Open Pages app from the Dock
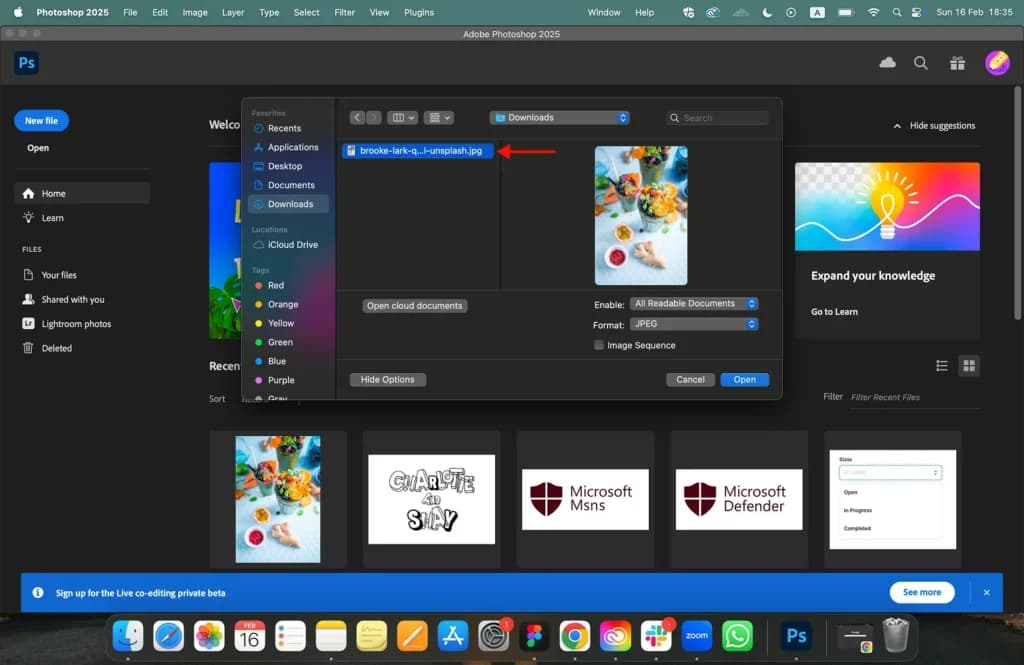The height and width of the screenshot is (665, 1024). (412, 636)
